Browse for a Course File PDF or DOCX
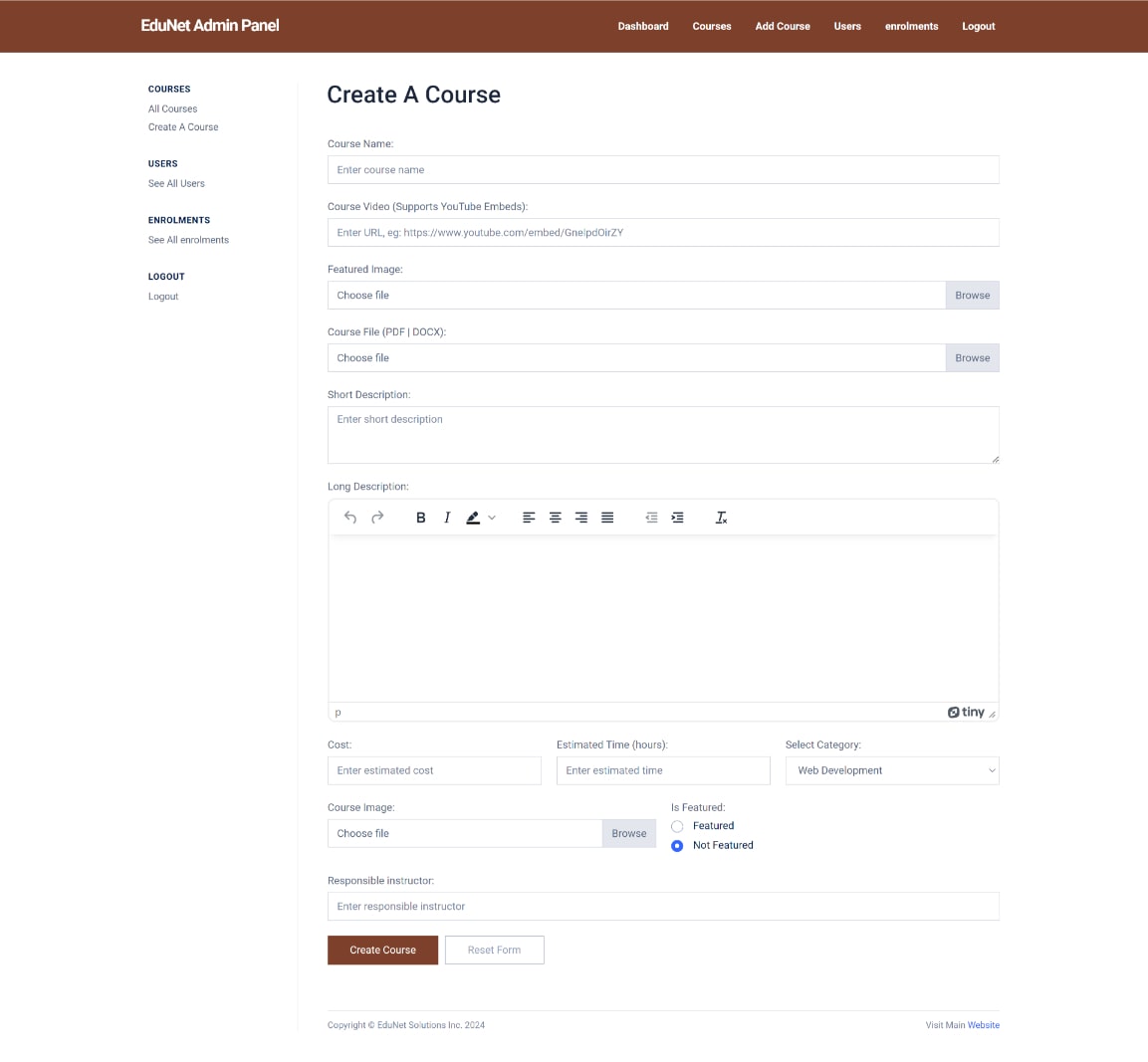 [973, 358]
